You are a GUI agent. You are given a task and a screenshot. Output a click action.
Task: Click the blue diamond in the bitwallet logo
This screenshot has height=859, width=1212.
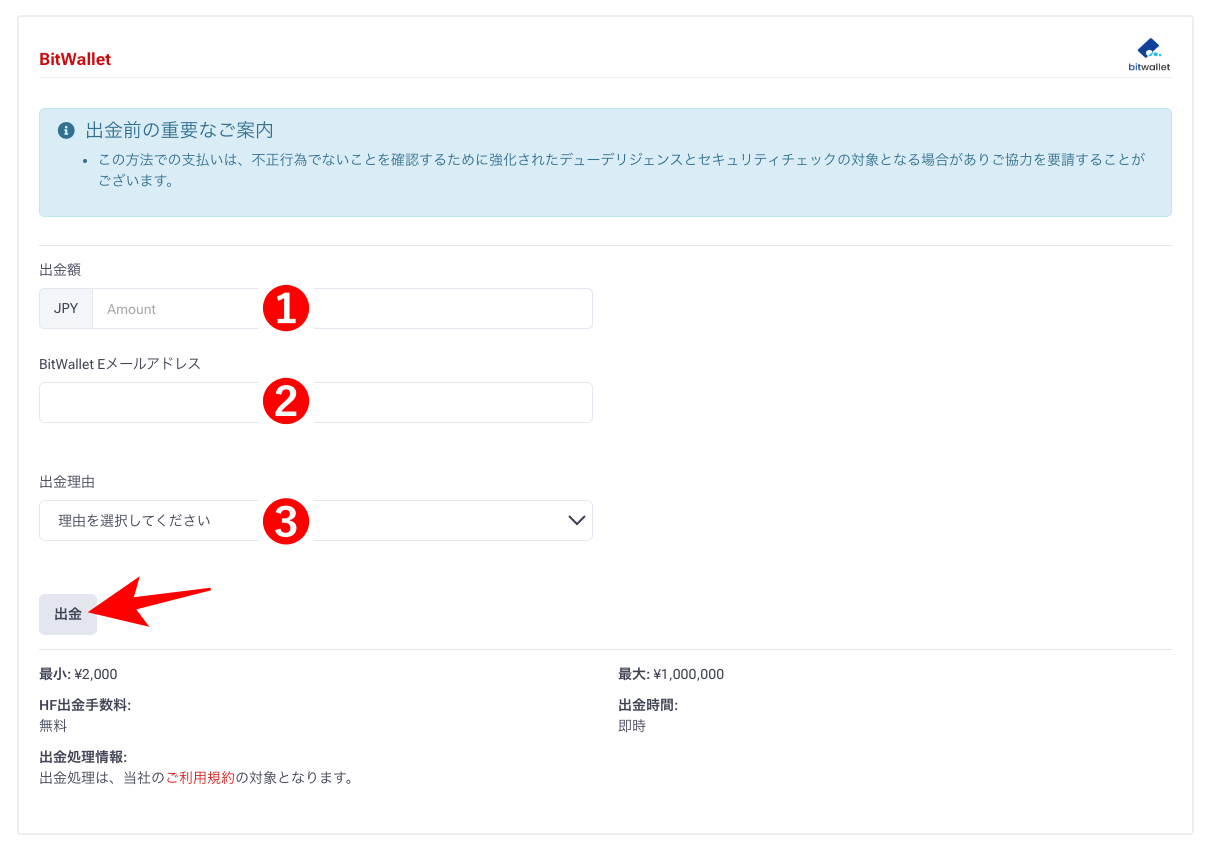(1146, 45)
